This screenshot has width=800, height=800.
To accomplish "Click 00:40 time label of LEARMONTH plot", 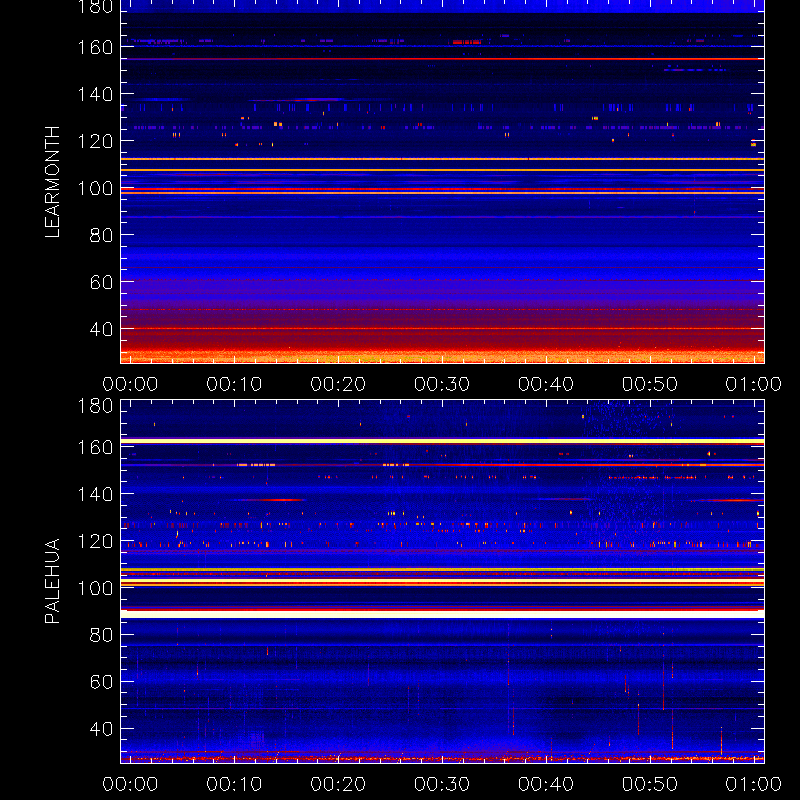I will tap(546, 384).
